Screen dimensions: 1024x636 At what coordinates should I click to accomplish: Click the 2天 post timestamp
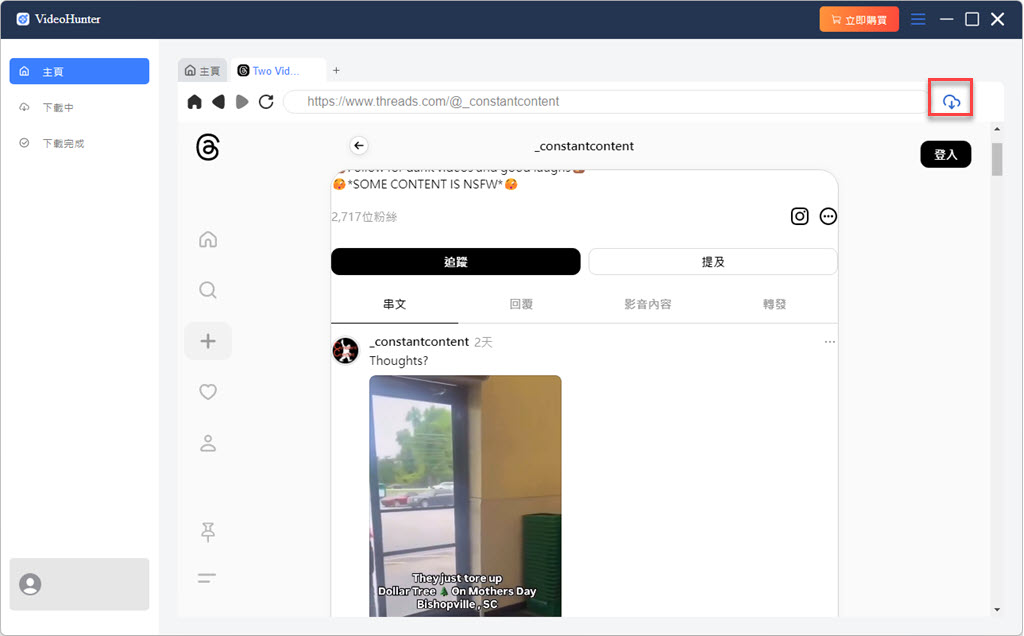[483, 343]
